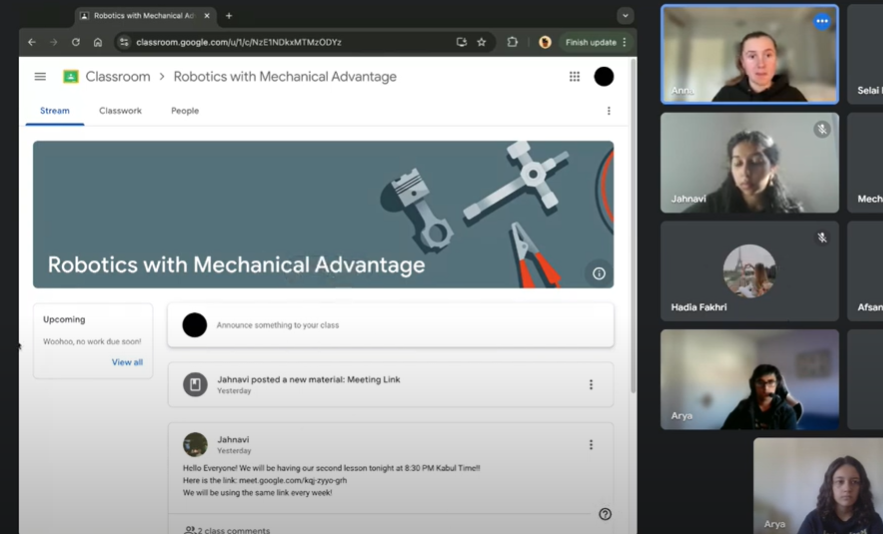Go to the Classroom home link

118,77
